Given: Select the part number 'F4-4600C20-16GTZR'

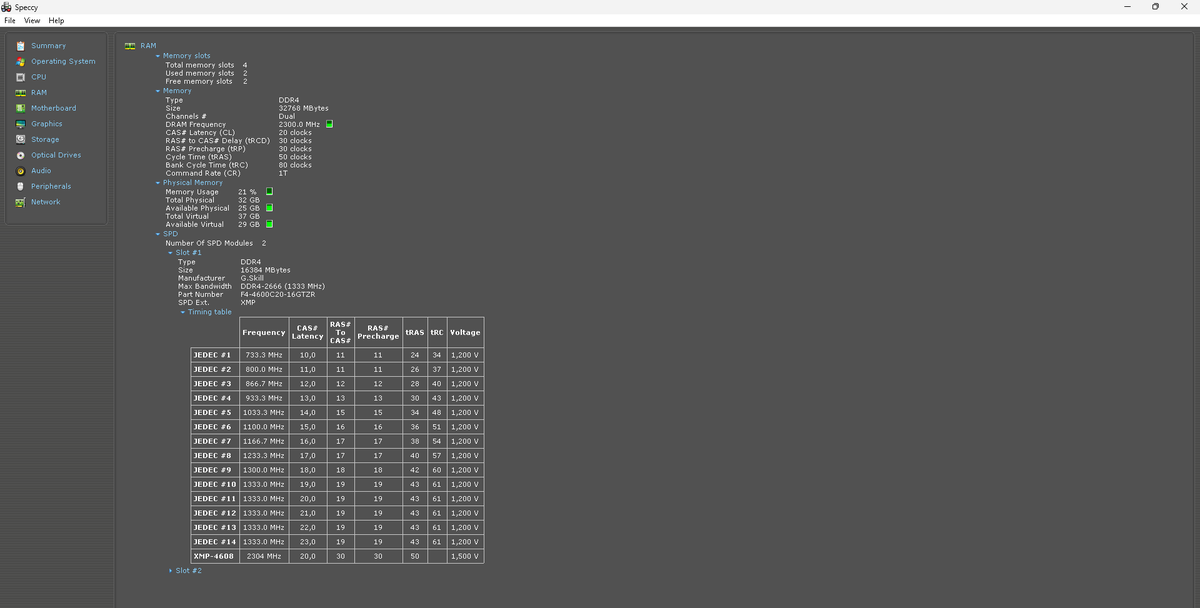Looking at the screenshot, I should coord(278,294).
